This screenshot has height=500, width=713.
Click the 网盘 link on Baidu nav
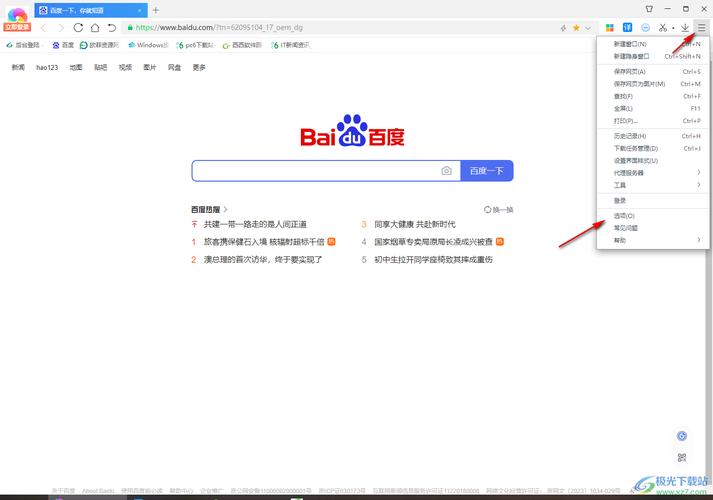click(x=174, y=67)
